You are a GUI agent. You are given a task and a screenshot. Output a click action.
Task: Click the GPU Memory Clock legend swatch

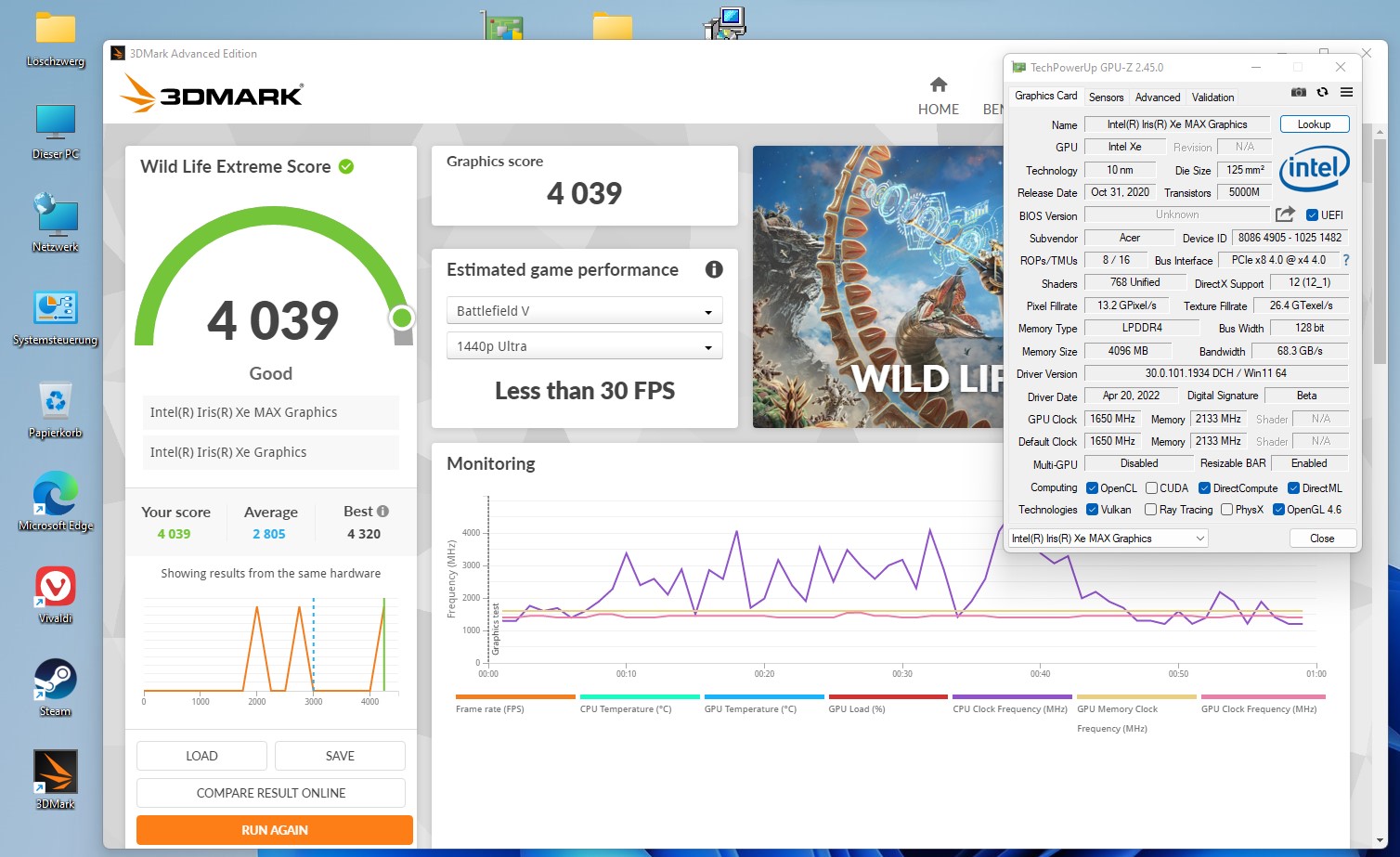point(1136,696)
